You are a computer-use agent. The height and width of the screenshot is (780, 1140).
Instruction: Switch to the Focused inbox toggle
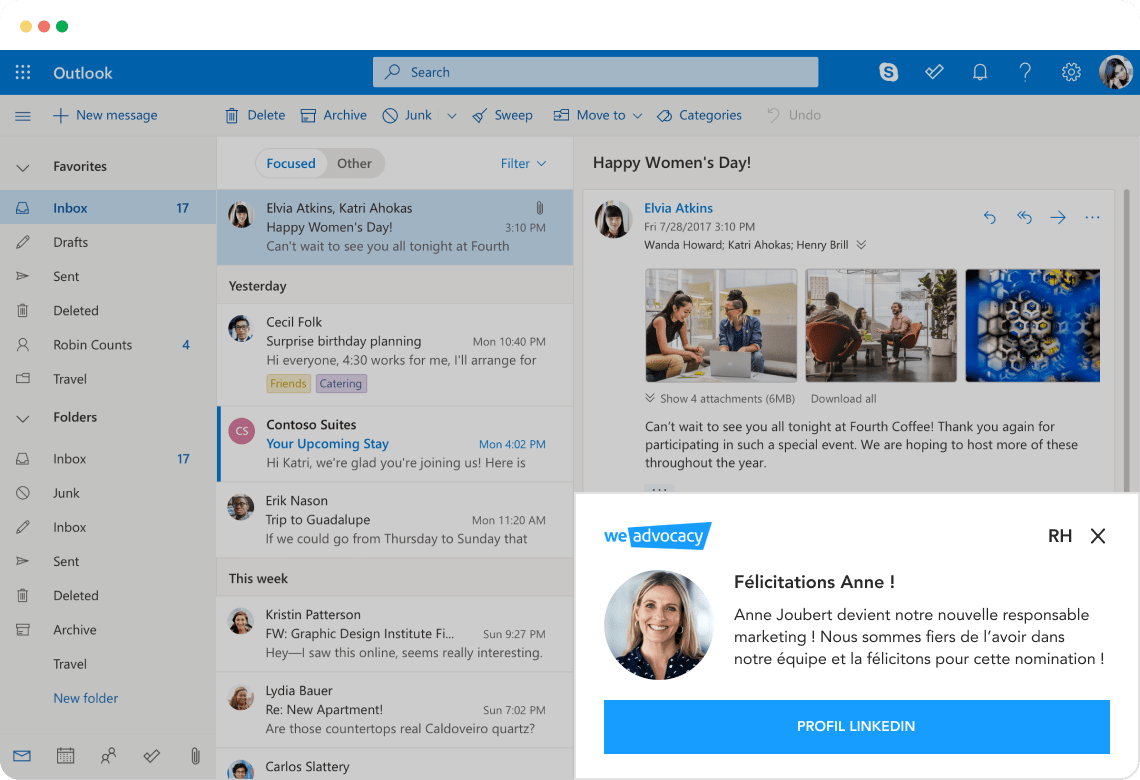[x=291, y=163]
